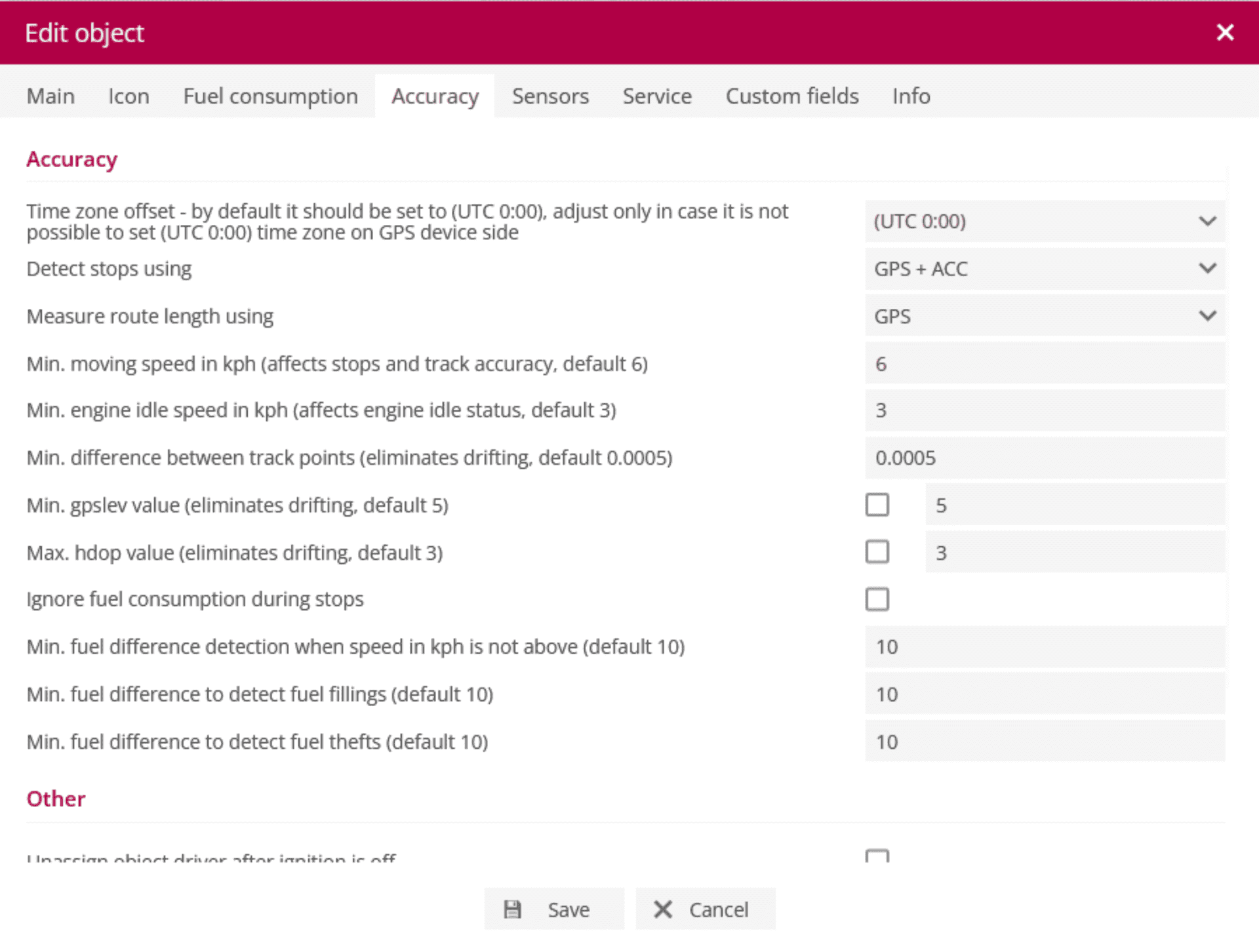Image resolution: width=1259 pixels, height=952 pixels.
Task: Open the Service tab
Action: click(656, 96)
